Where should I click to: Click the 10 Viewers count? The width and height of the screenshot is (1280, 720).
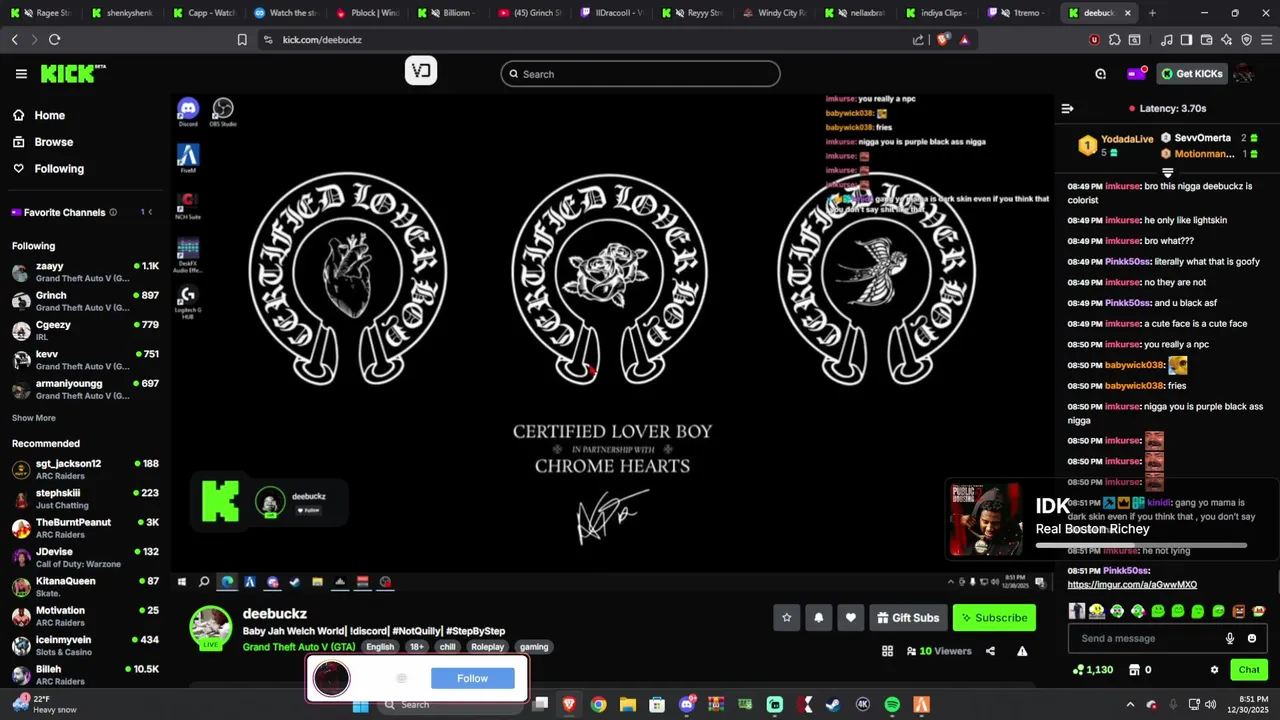pos(939,651)
